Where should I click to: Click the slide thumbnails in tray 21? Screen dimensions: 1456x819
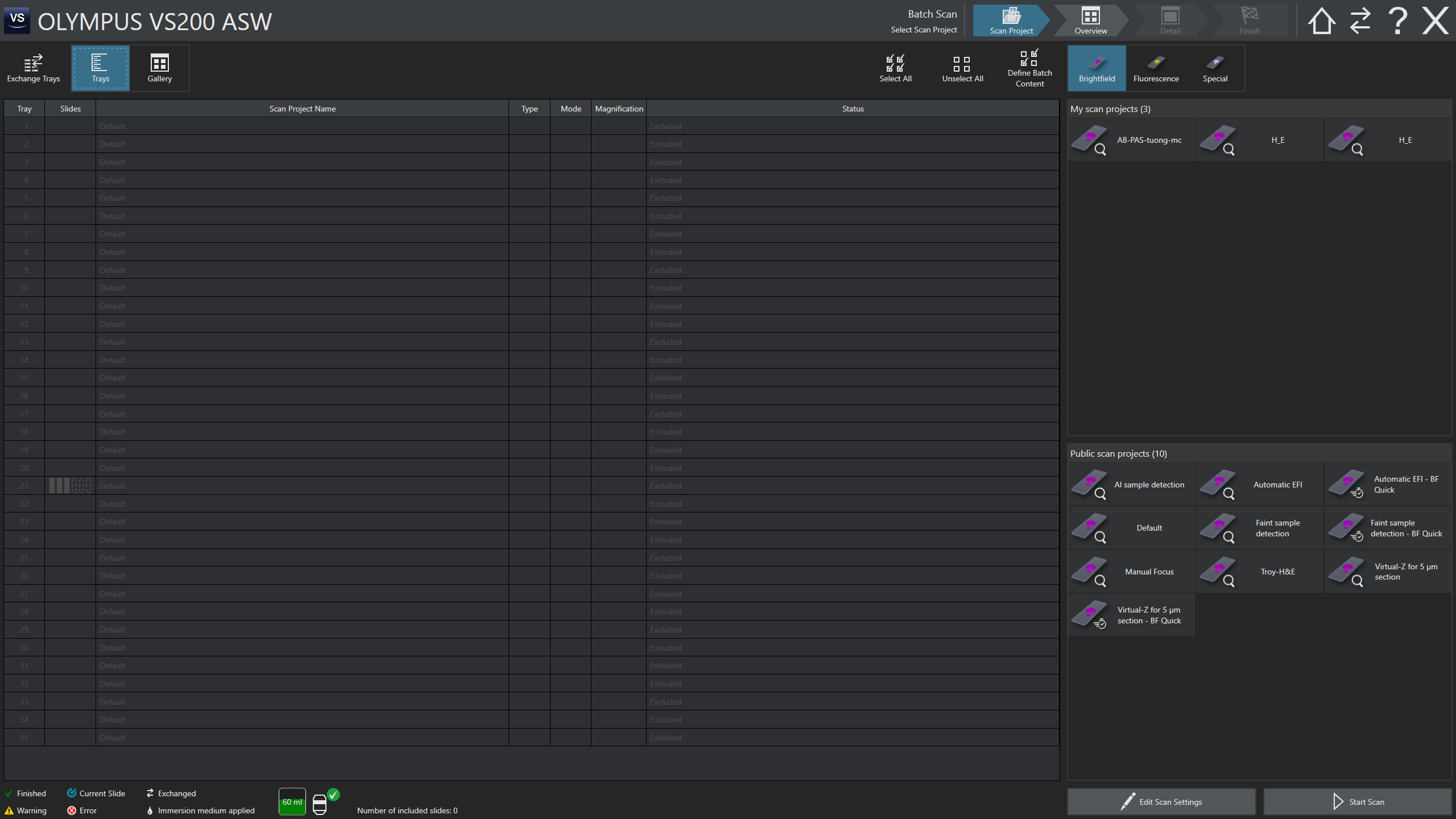(70, 486)
